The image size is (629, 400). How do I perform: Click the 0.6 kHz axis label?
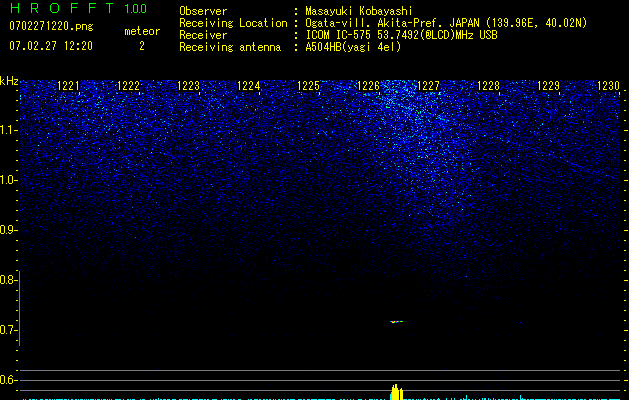[x=8, y=380]
